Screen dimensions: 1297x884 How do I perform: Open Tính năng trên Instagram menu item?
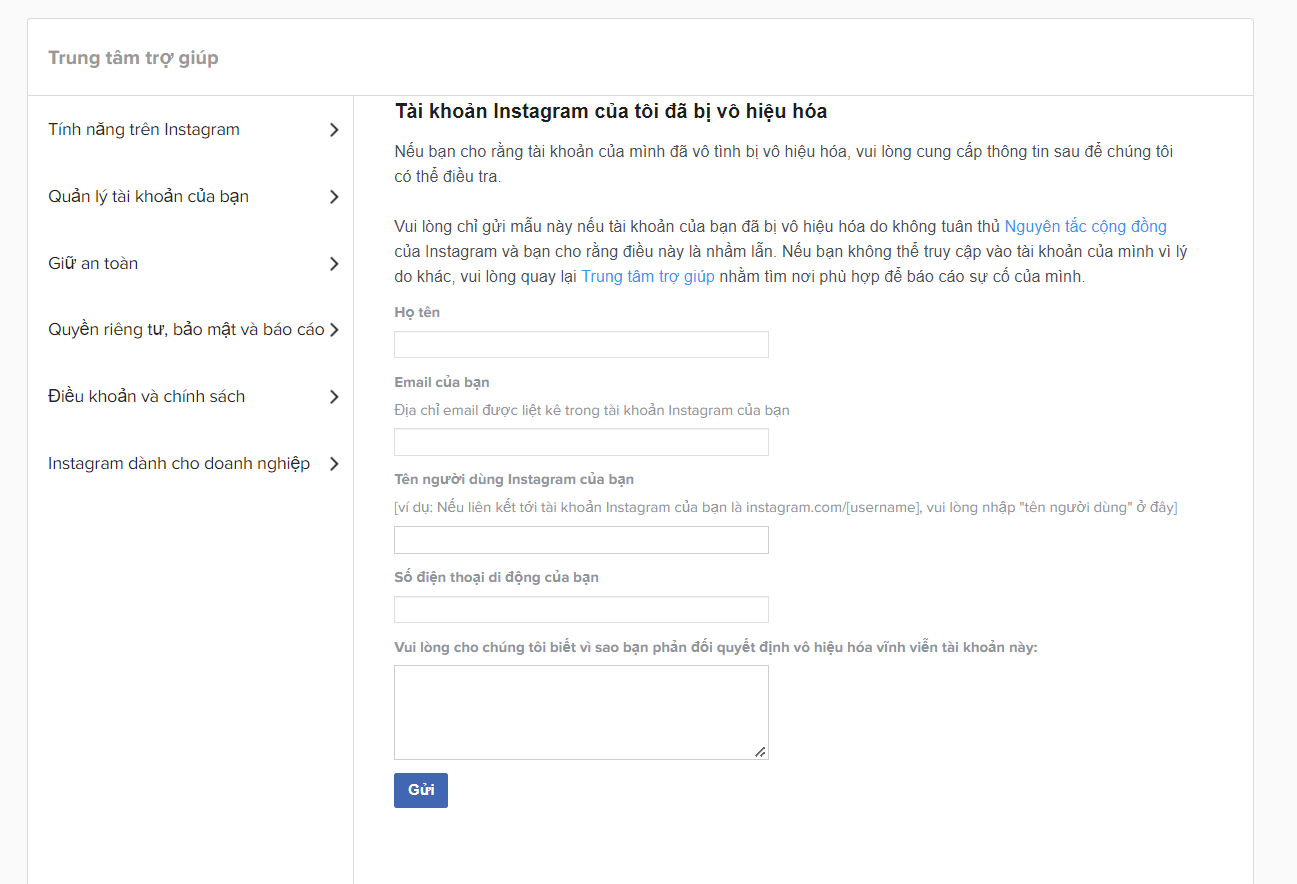(144, 130)
